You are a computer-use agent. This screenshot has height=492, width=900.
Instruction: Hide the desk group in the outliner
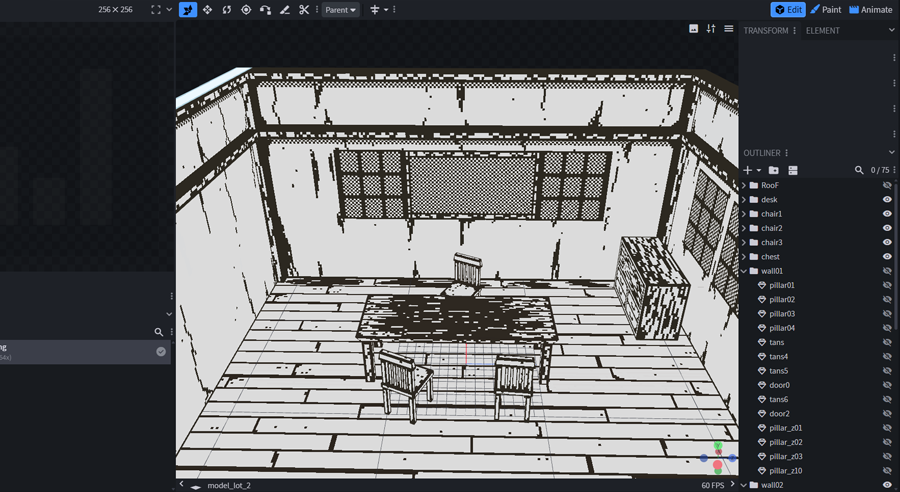coord(887,200)
